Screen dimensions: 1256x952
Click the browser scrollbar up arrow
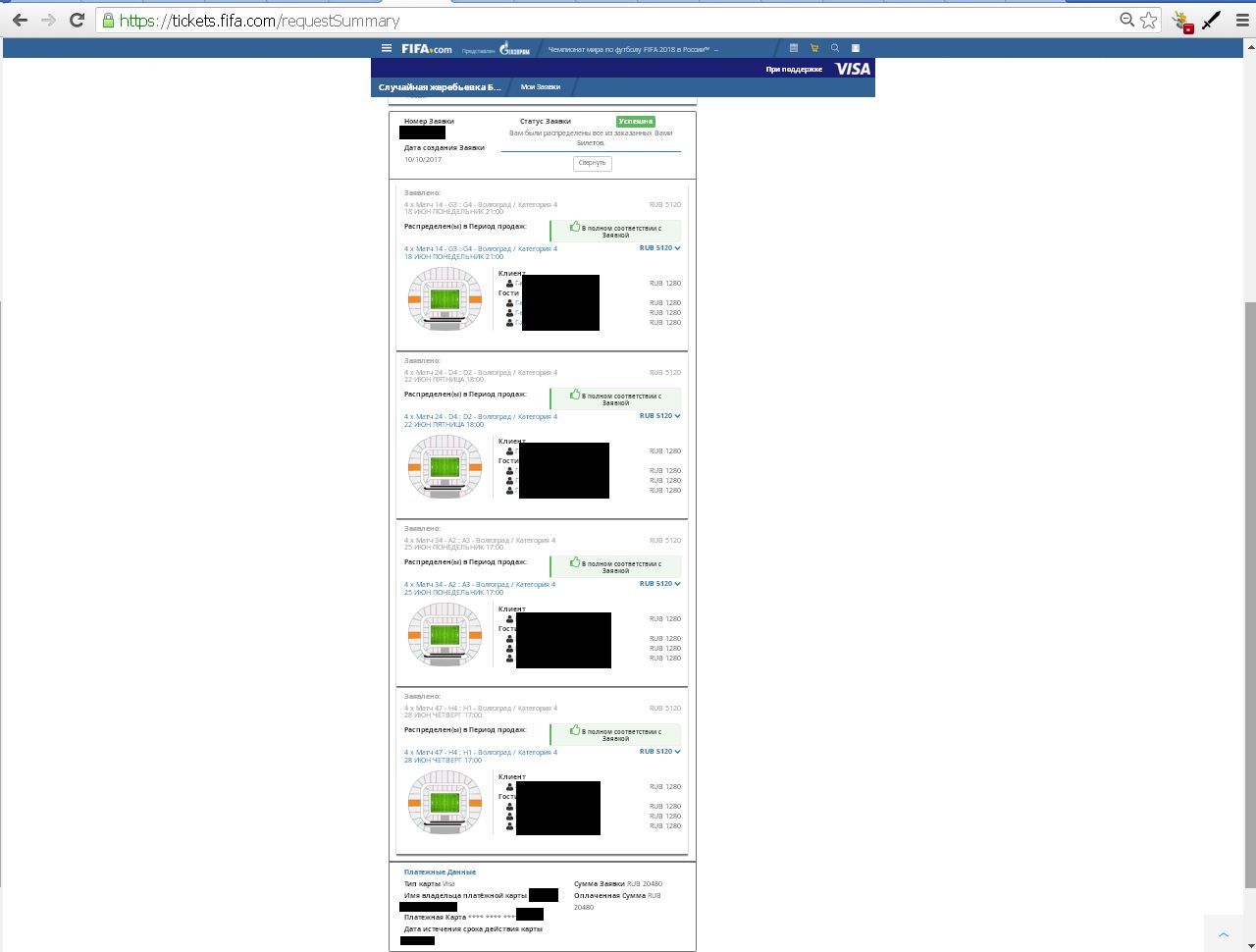1250,44
